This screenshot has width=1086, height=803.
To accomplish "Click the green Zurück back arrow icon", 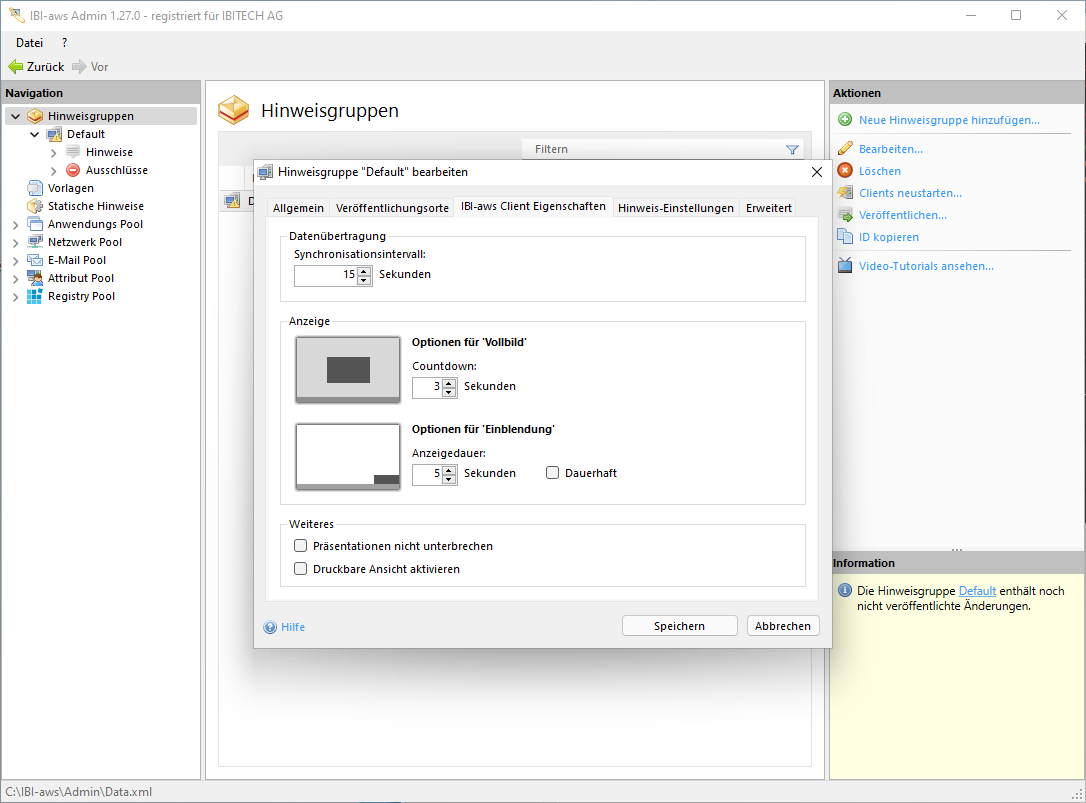I will point(15,67).
